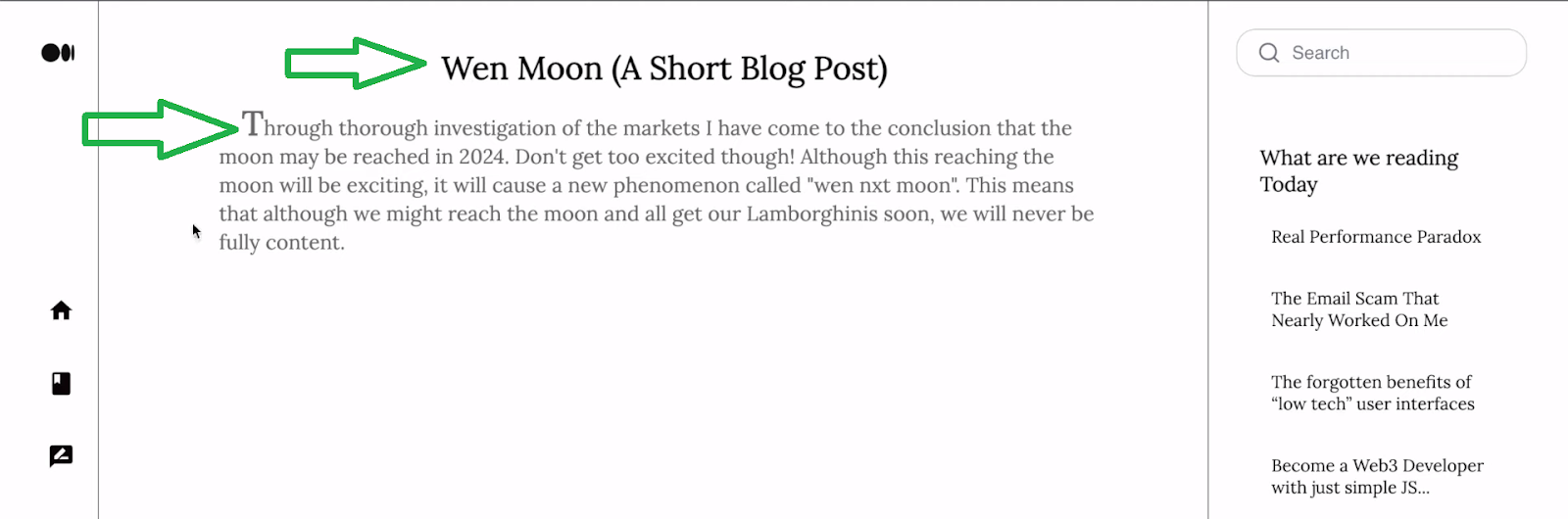
Task: Click the year 2024 in the paragraph
Action: click(x=481, y=158)
